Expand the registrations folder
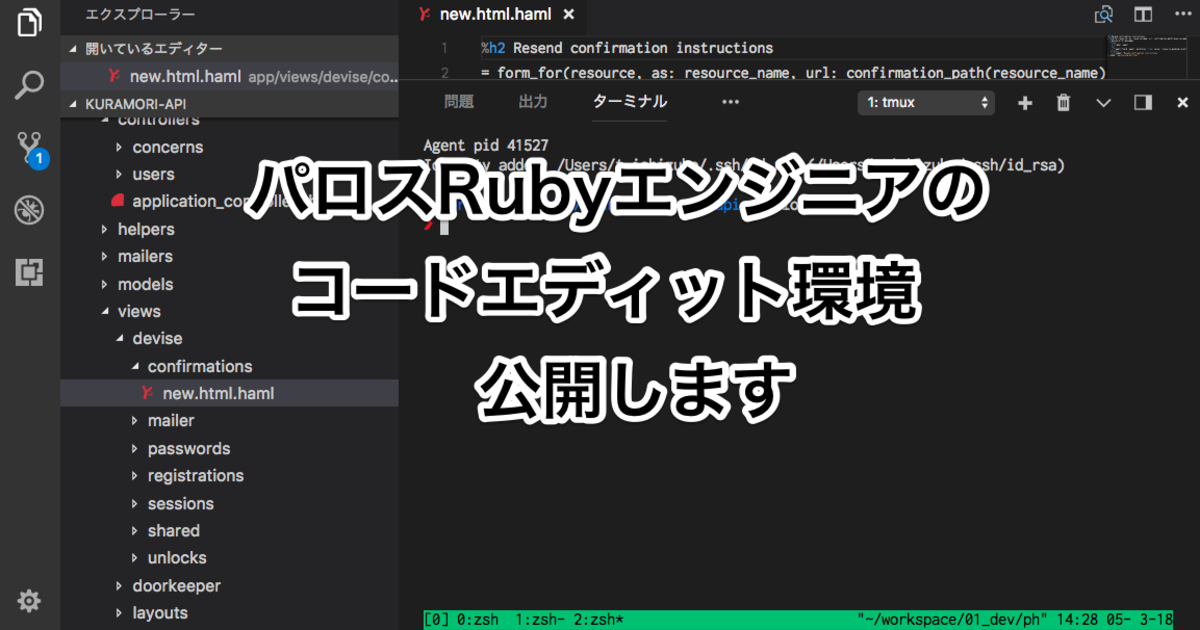The height and width of the screenshot is (630, 1200). coord(196,476)
